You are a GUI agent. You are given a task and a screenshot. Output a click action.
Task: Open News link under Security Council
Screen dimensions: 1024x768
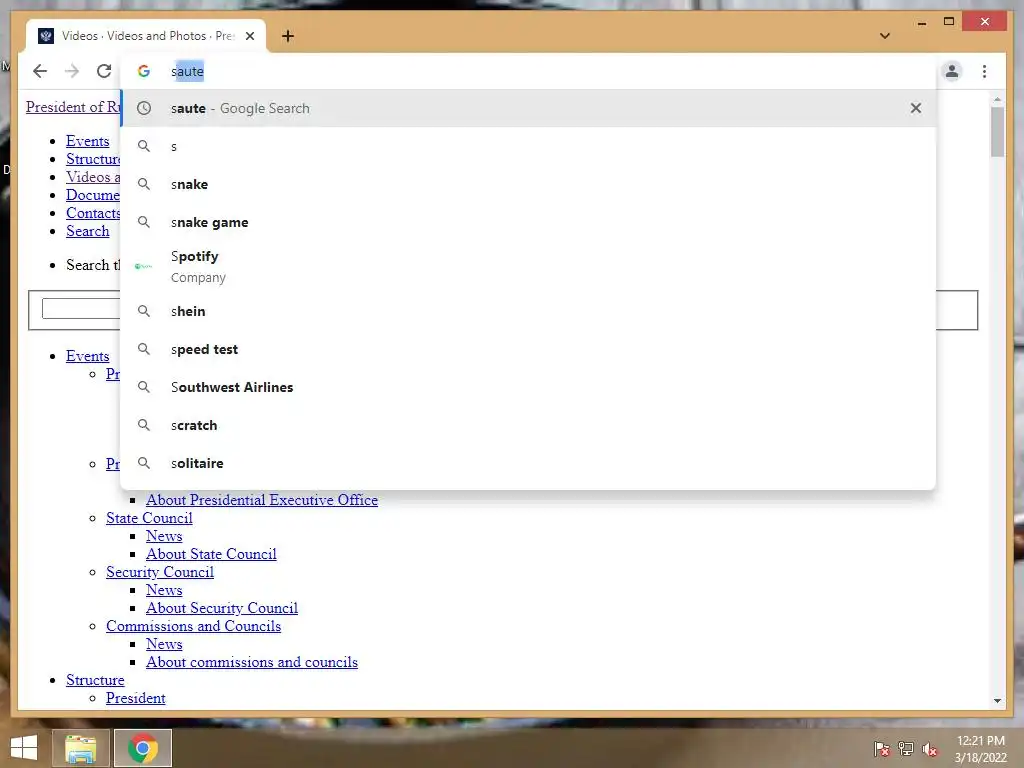164,590
